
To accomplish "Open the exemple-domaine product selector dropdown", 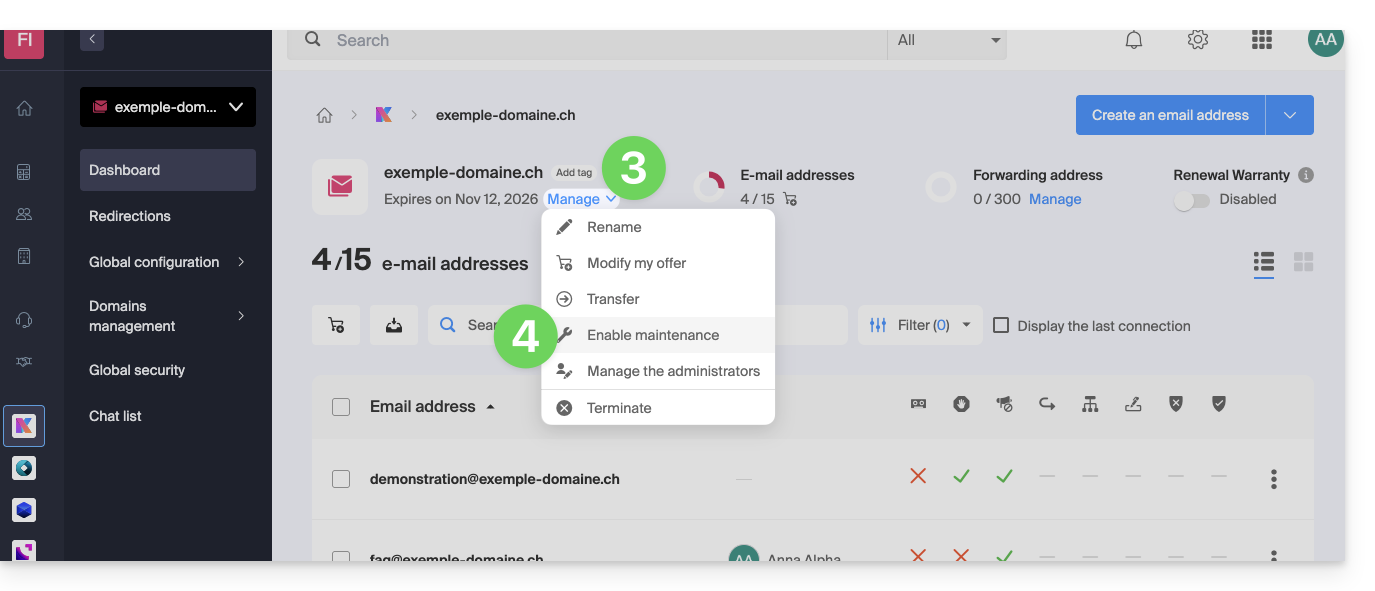I will pos(168,107).
